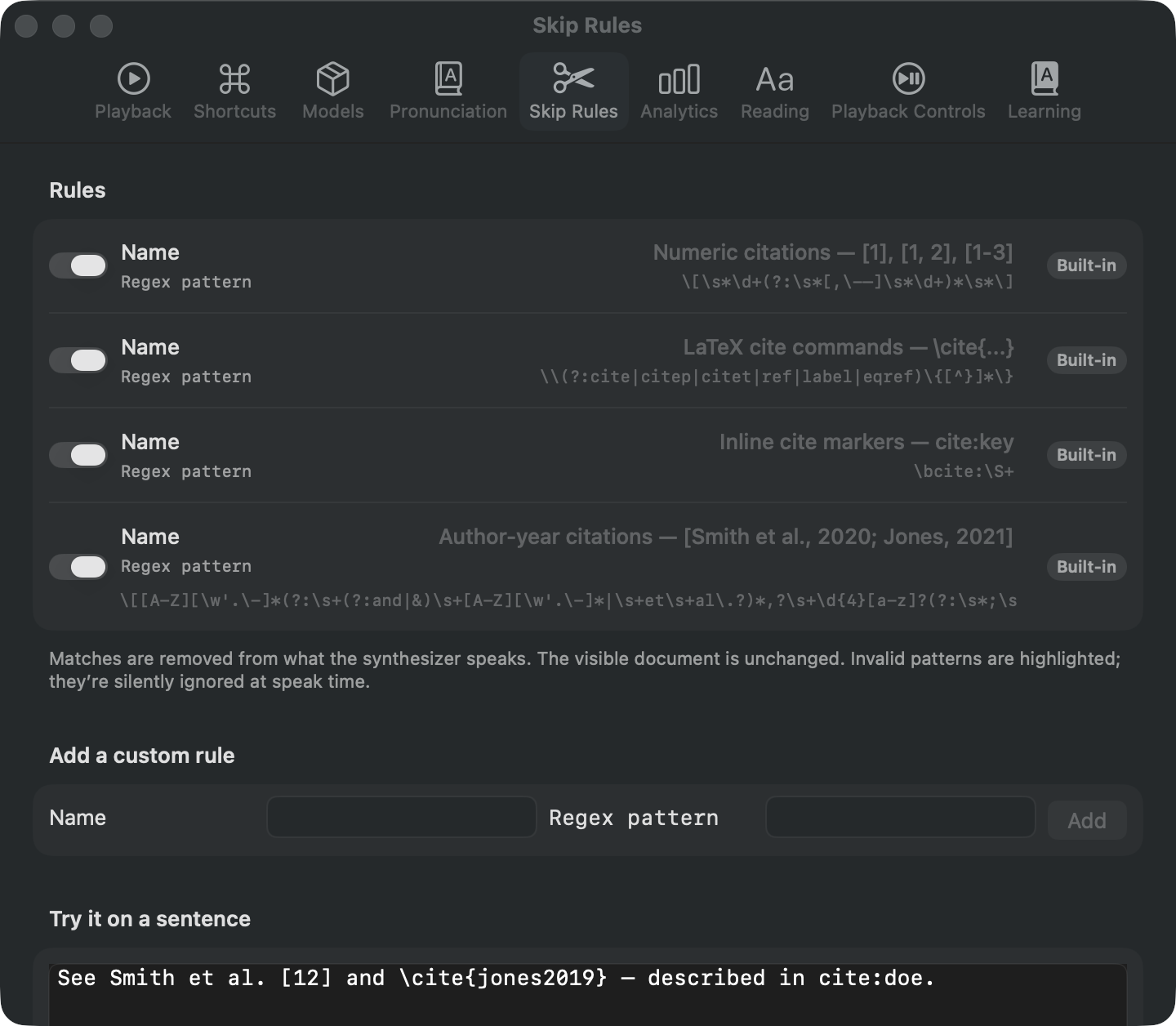The image size is (1176, 1026).
Task: Open the Analytics bar chart icon
Action: pos(679,79)
